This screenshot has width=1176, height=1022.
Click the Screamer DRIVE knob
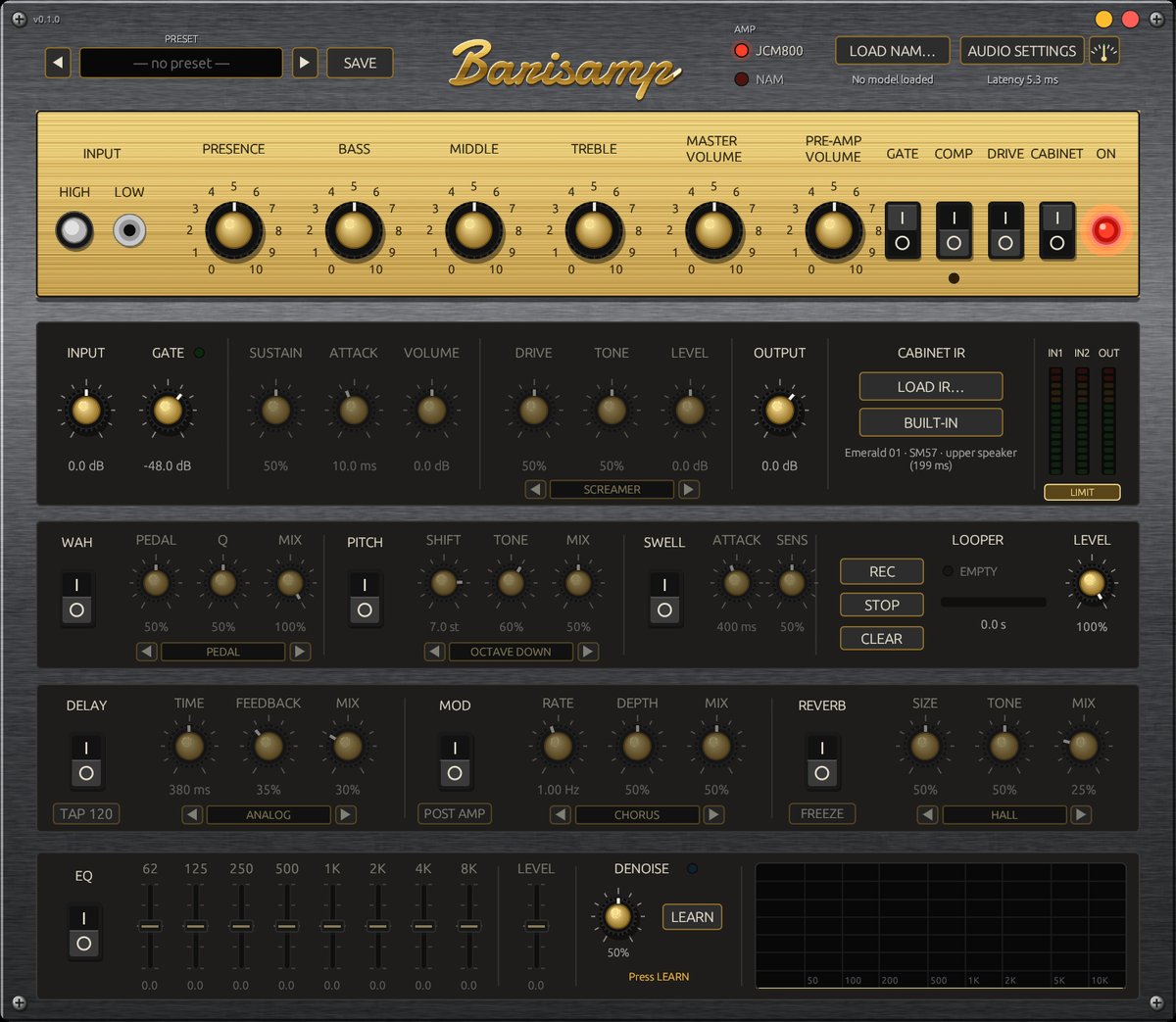pyautogui.click(x=534, y=411)
